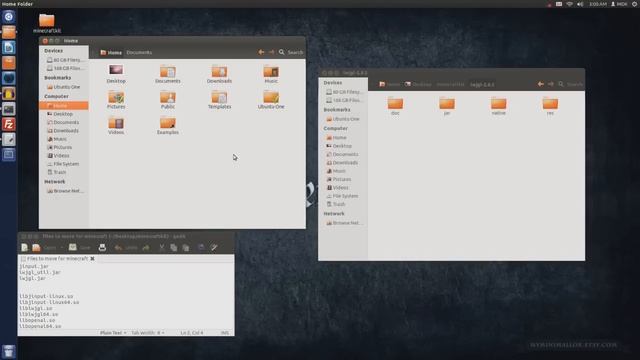Open the Public folder icon
640x360 pixels.
(168, 100)
